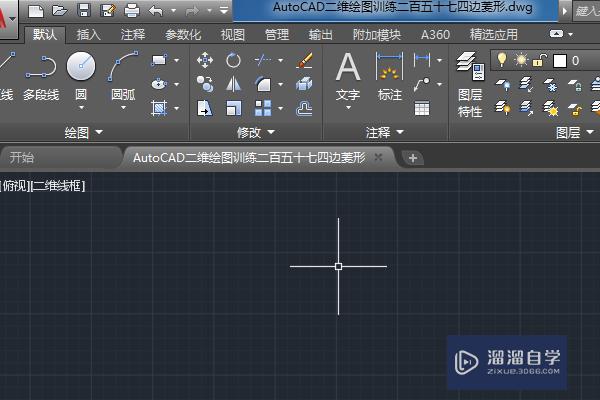
Task: Select the 圆弧 arc tool
Action: (123, 75)
